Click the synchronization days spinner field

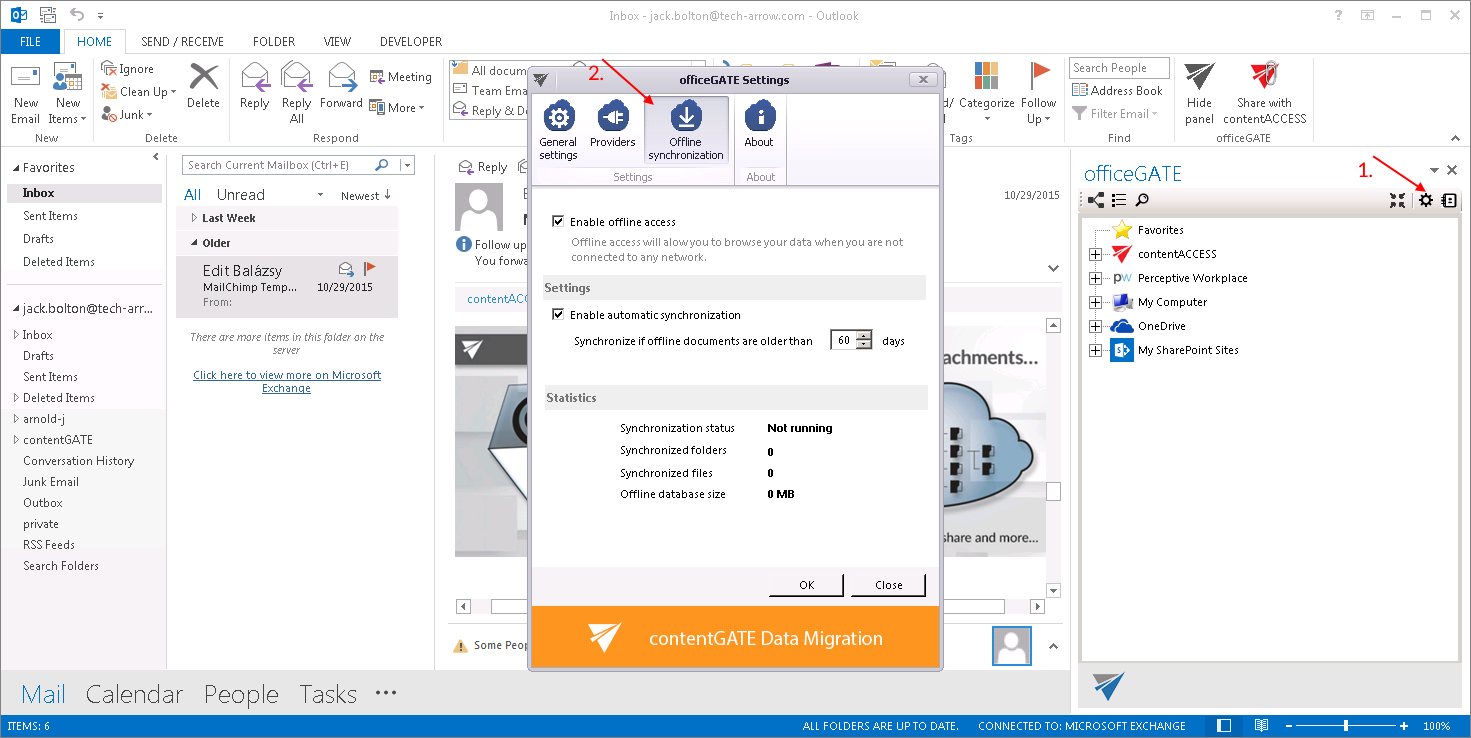coord(852,340)
